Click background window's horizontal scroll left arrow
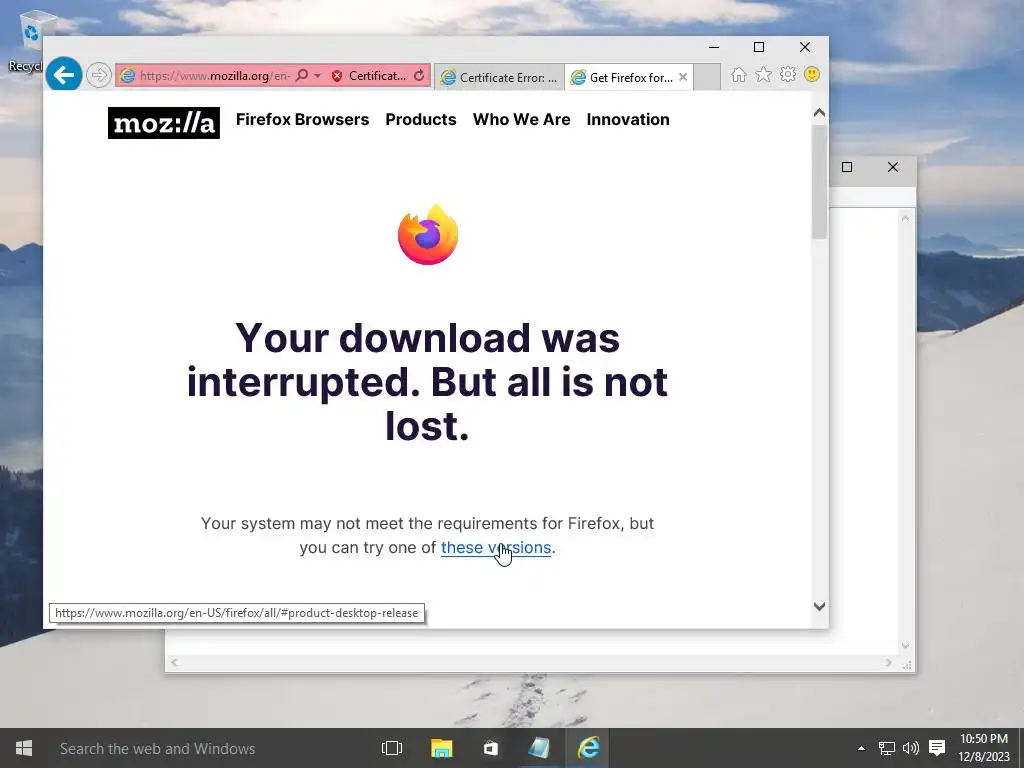The height and width of the screenshot is (768, 1024). (x=174, y=662)
